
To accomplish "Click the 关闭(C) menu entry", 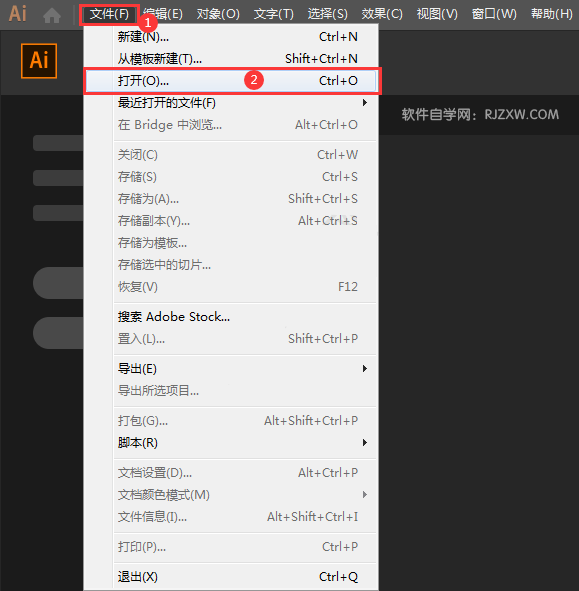I will pos(231,155).
